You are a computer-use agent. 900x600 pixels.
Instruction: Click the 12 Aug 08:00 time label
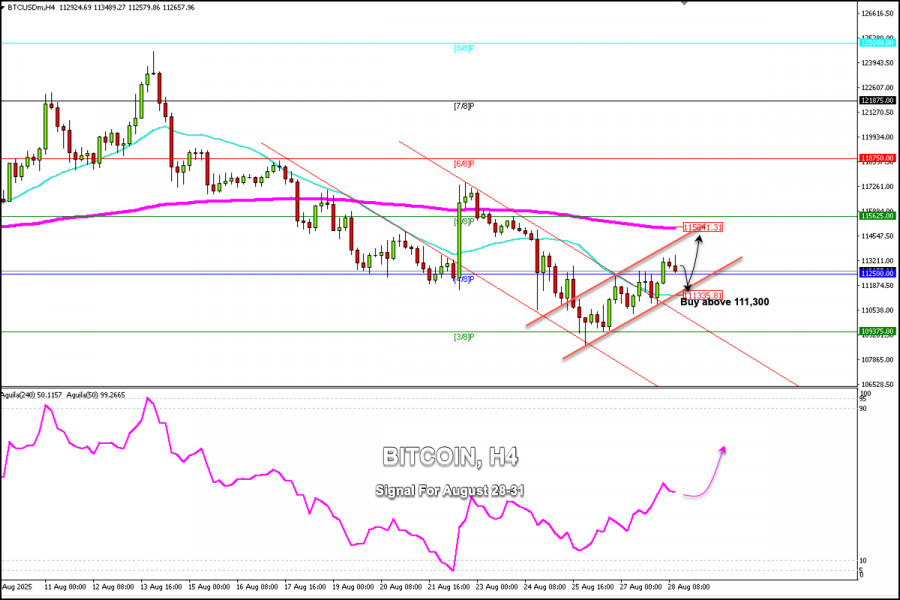[113, 587]
